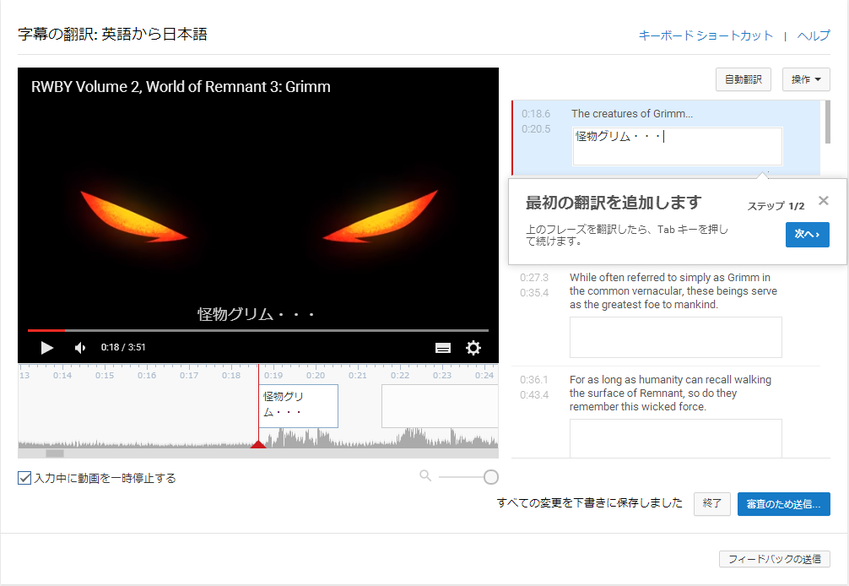Open the 操作 dropdown menu
This screenshot has height=586, width=849.
coord(806,80)
